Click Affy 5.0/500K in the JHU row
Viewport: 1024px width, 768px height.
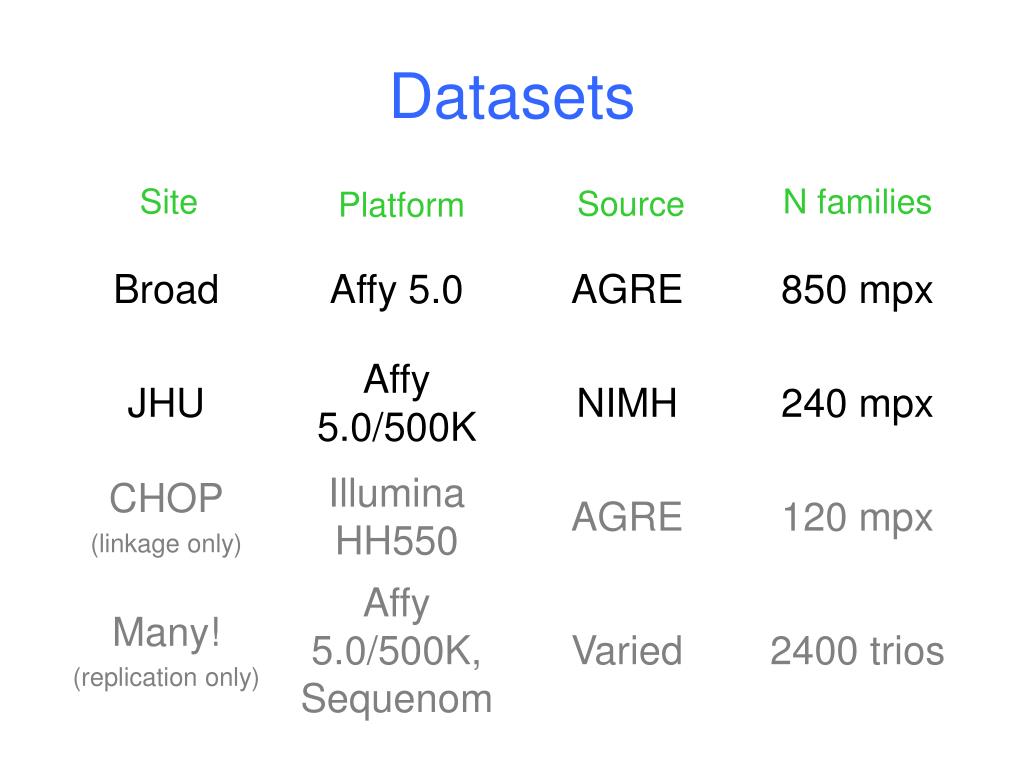[x=396, y=404]
